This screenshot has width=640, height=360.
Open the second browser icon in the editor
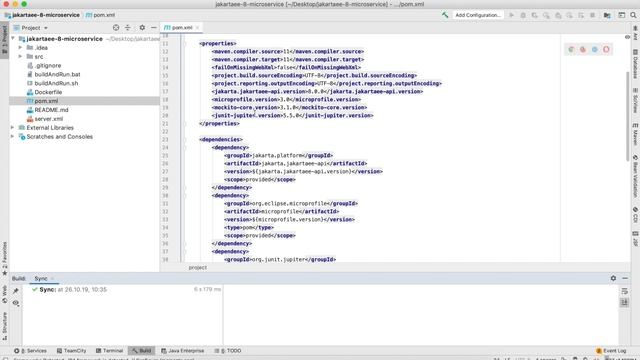pos(583,49)
